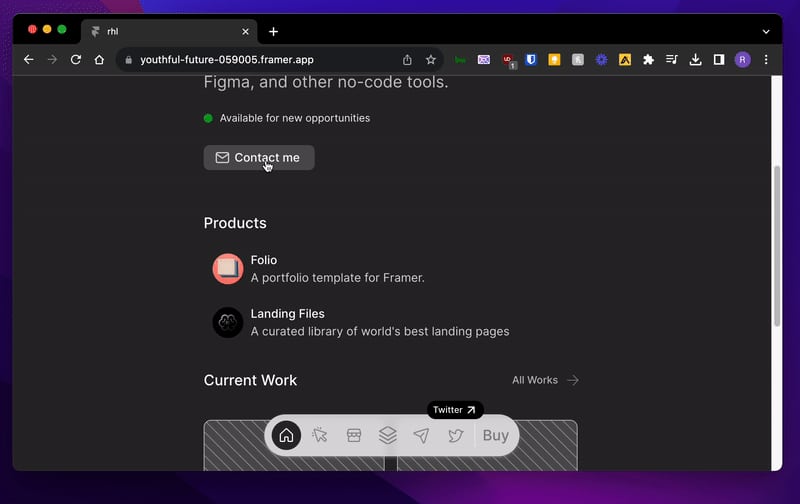800x504 pixels.
Task: Open the cursor-click icon in floating dock
Action: [320, 435]
